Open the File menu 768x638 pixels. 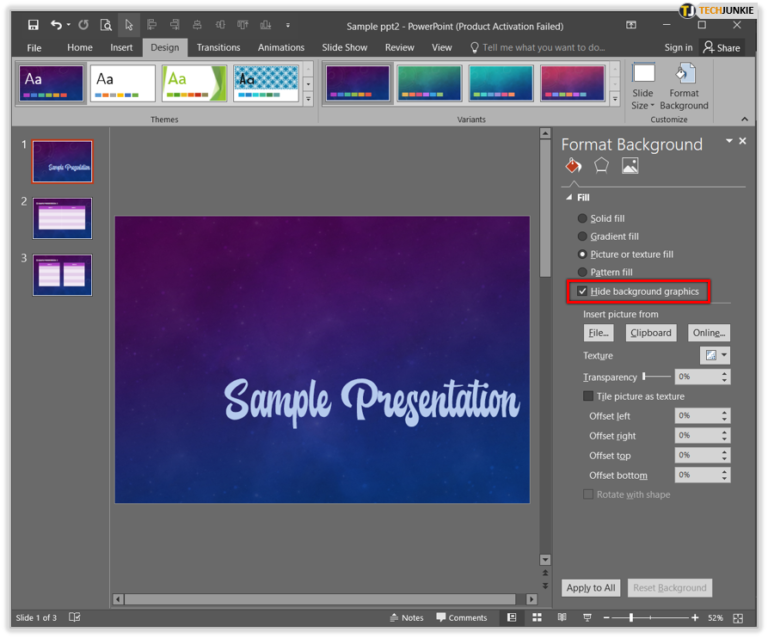[x=34, y=47]
